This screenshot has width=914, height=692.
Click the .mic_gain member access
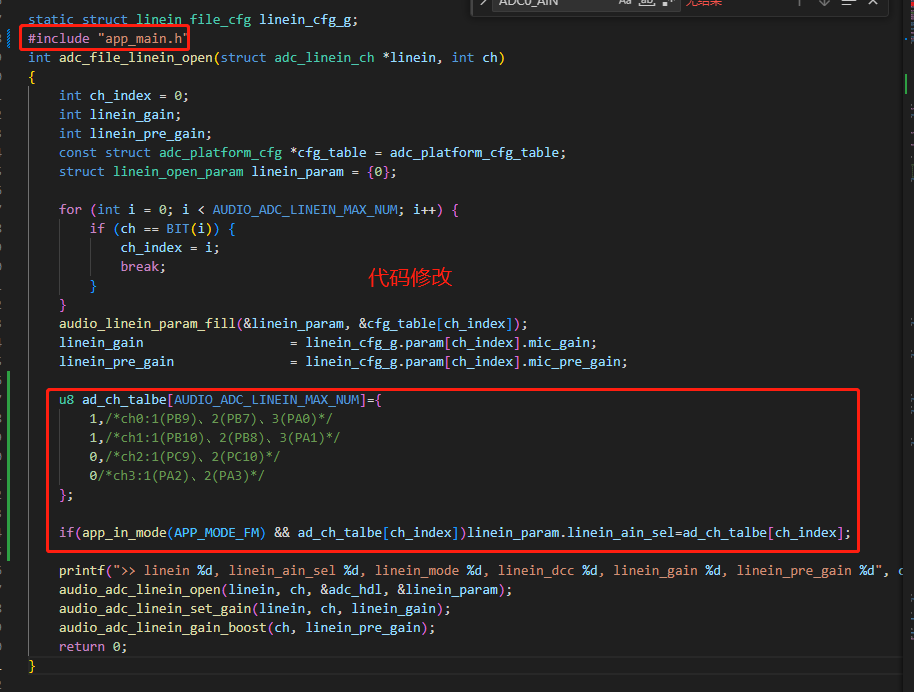coord(558,343)
